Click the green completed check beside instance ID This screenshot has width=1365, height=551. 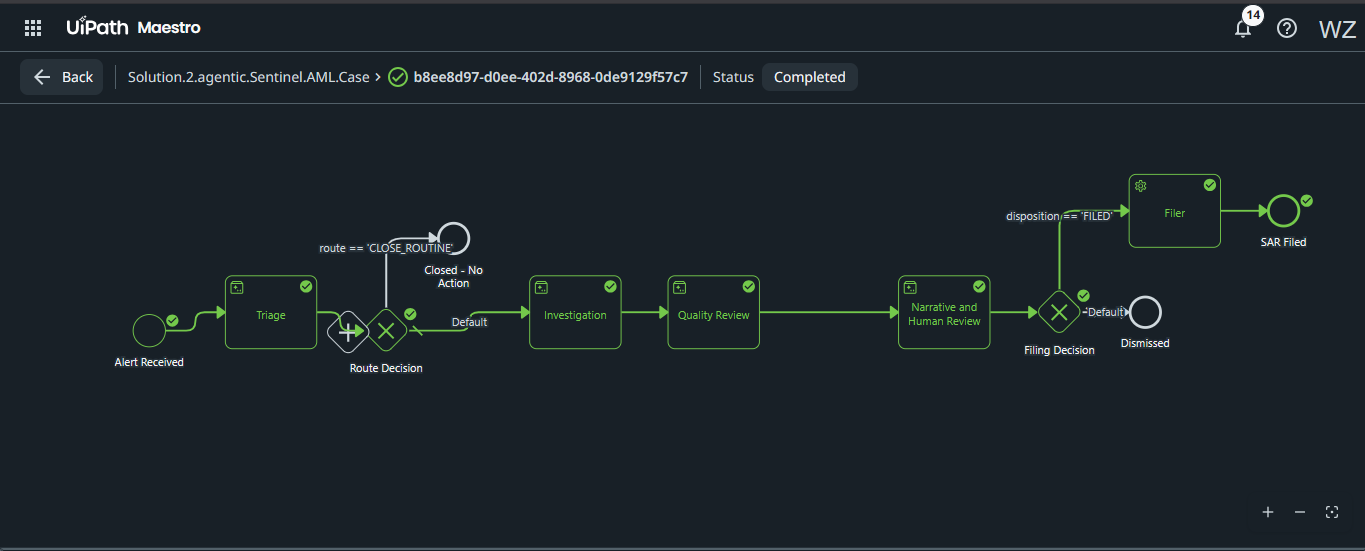tap(398, 77)
